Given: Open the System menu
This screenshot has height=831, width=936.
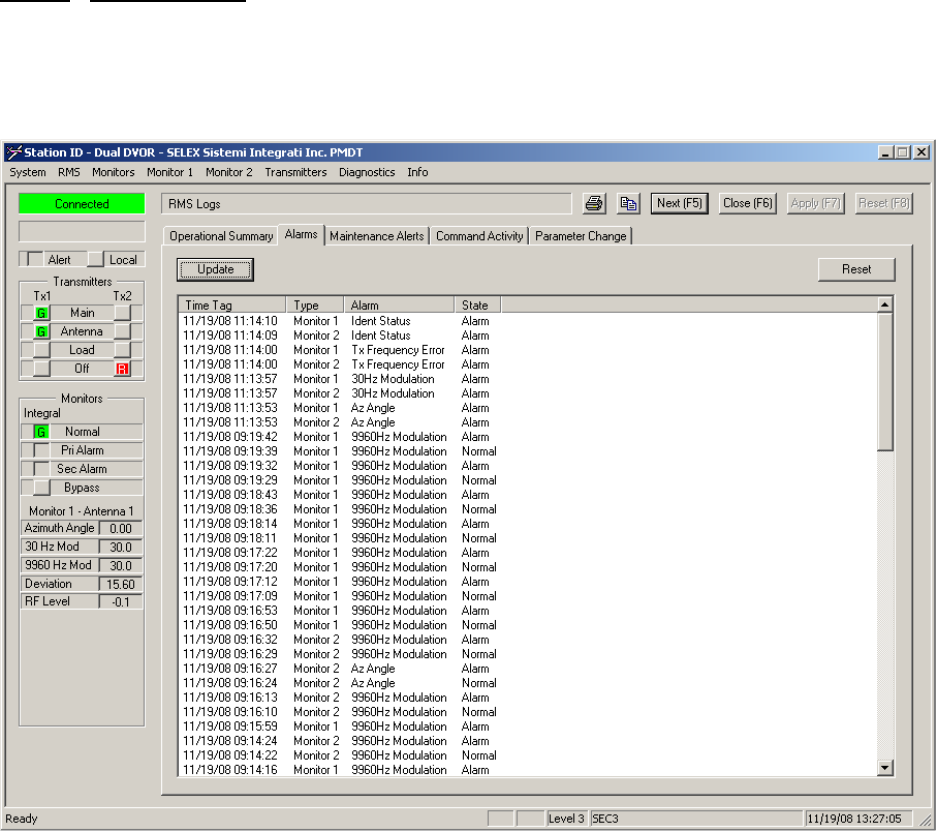Looking at the screenshot, I should click(x=27, y=173).
